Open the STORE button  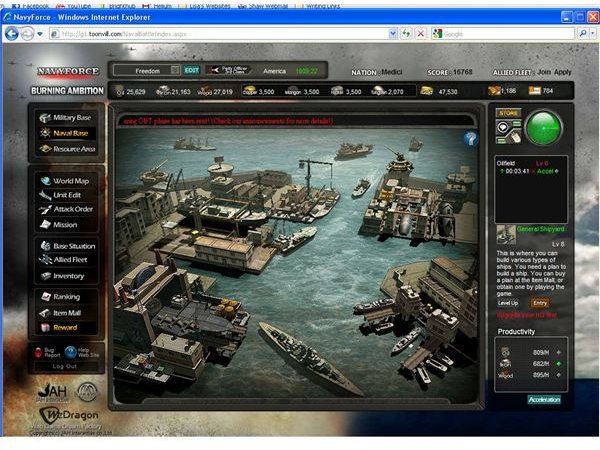(508, 113)
